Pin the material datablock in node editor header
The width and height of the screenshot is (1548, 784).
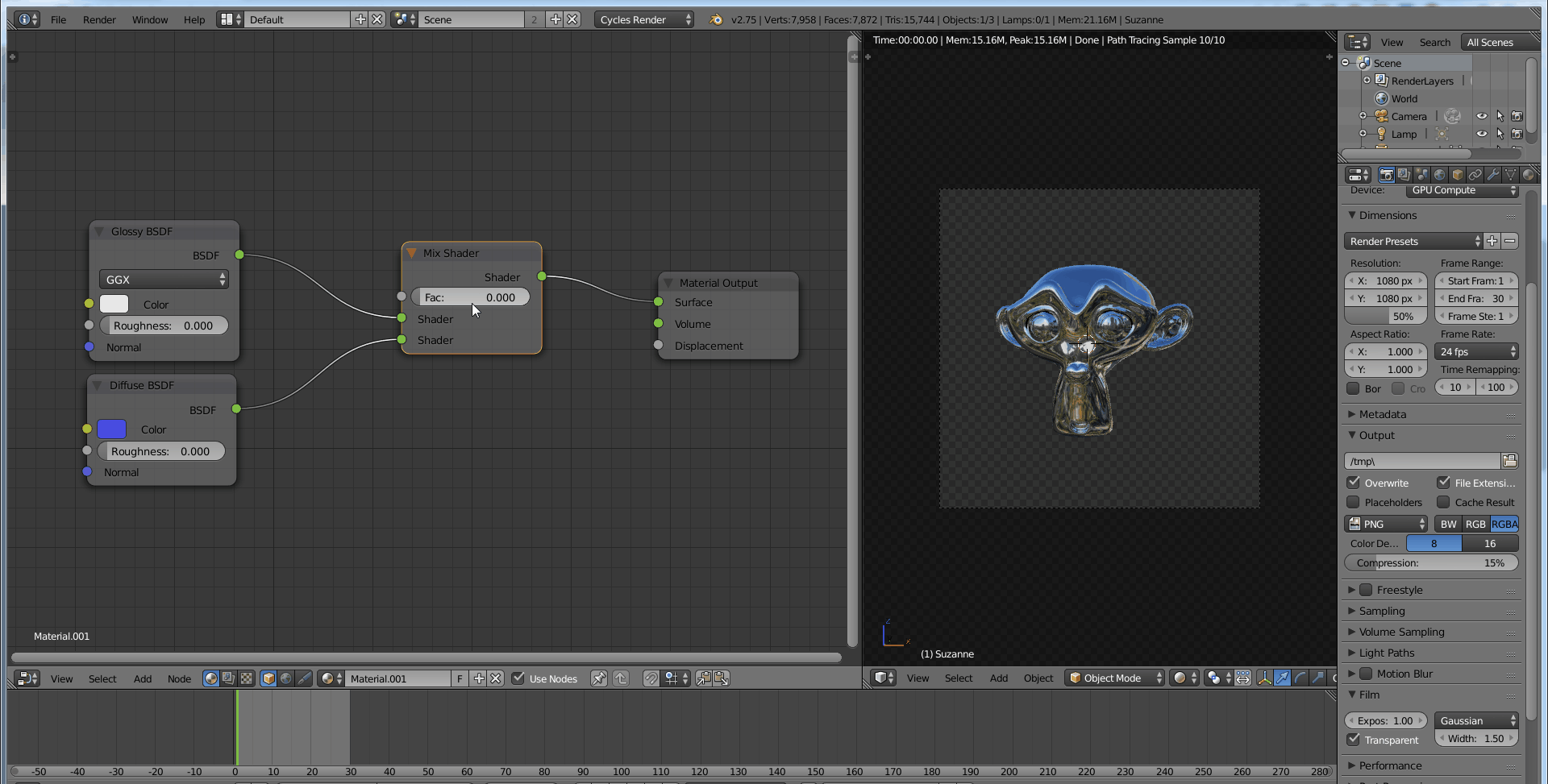599,678
